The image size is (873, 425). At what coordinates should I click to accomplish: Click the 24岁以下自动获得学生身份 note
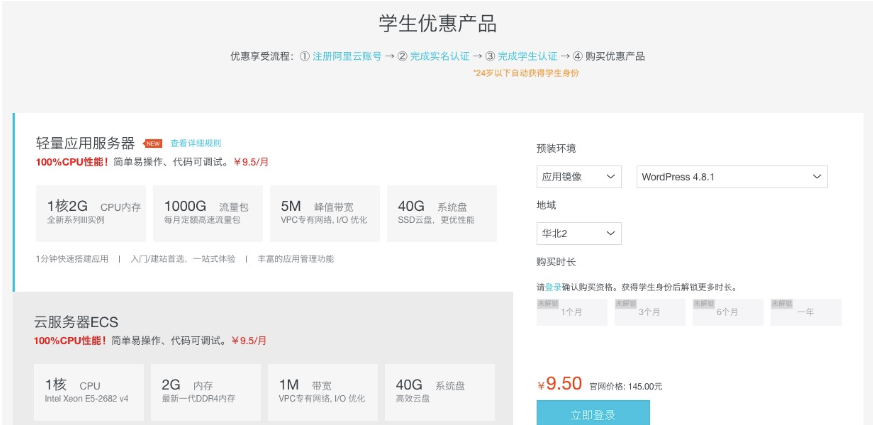(x=526, y=73)
